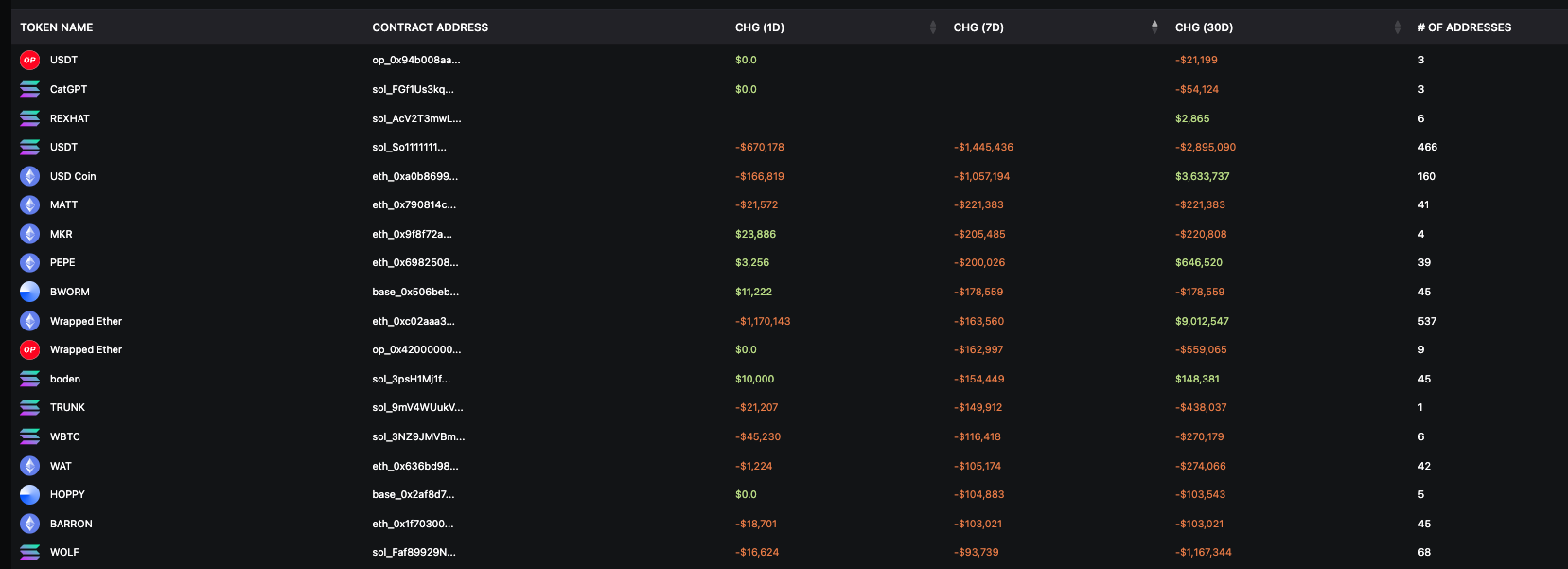This screenshot has width=1568, height=569.
Task: Open contract address sol_9mV4WUukV...
Action: coord(417,407)
